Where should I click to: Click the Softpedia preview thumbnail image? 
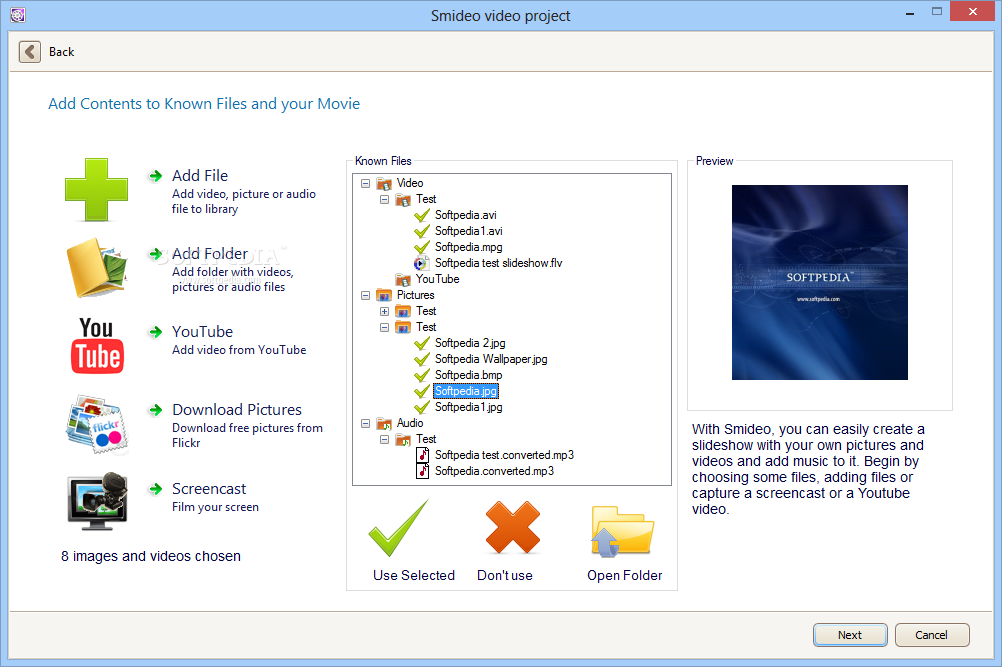pos(819,282)
